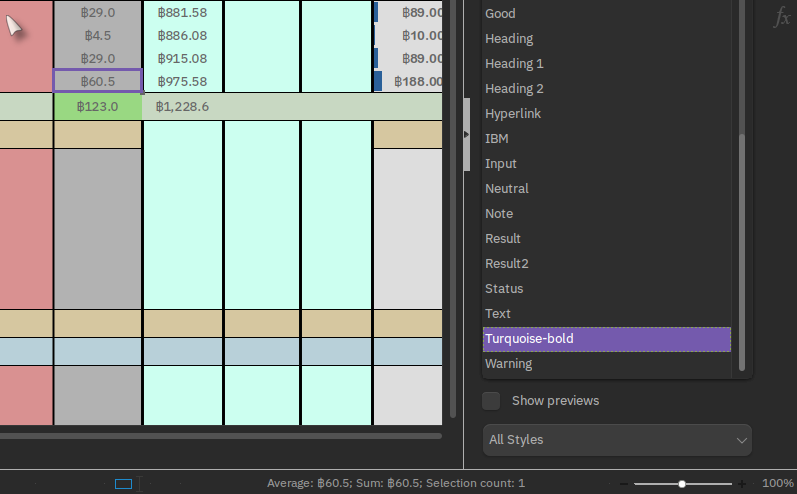The image size is (797, 494).
Task: Open the All Styles filter dropdown
Action: [617, 440]
